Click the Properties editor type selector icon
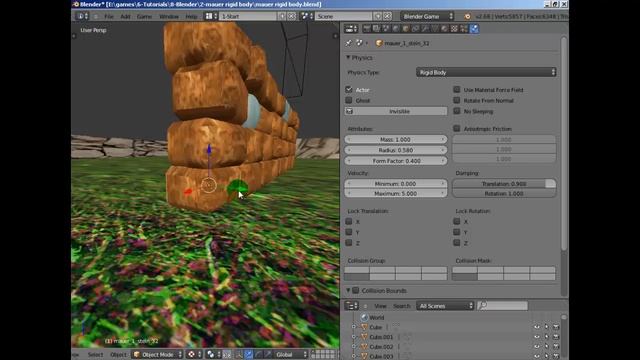Screen dimensions: 640x360 pos(351,29)
